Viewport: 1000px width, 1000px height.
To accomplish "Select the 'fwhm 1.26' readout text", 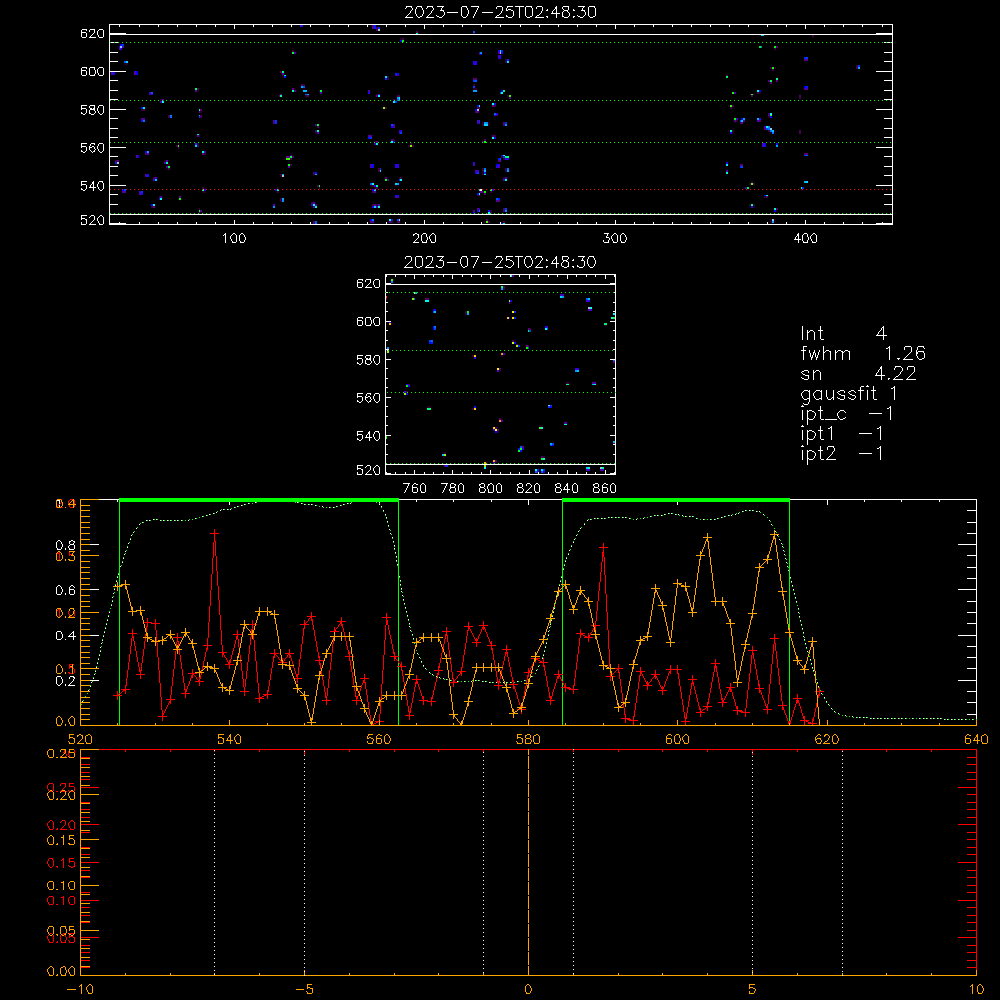I will pos(863,353).
